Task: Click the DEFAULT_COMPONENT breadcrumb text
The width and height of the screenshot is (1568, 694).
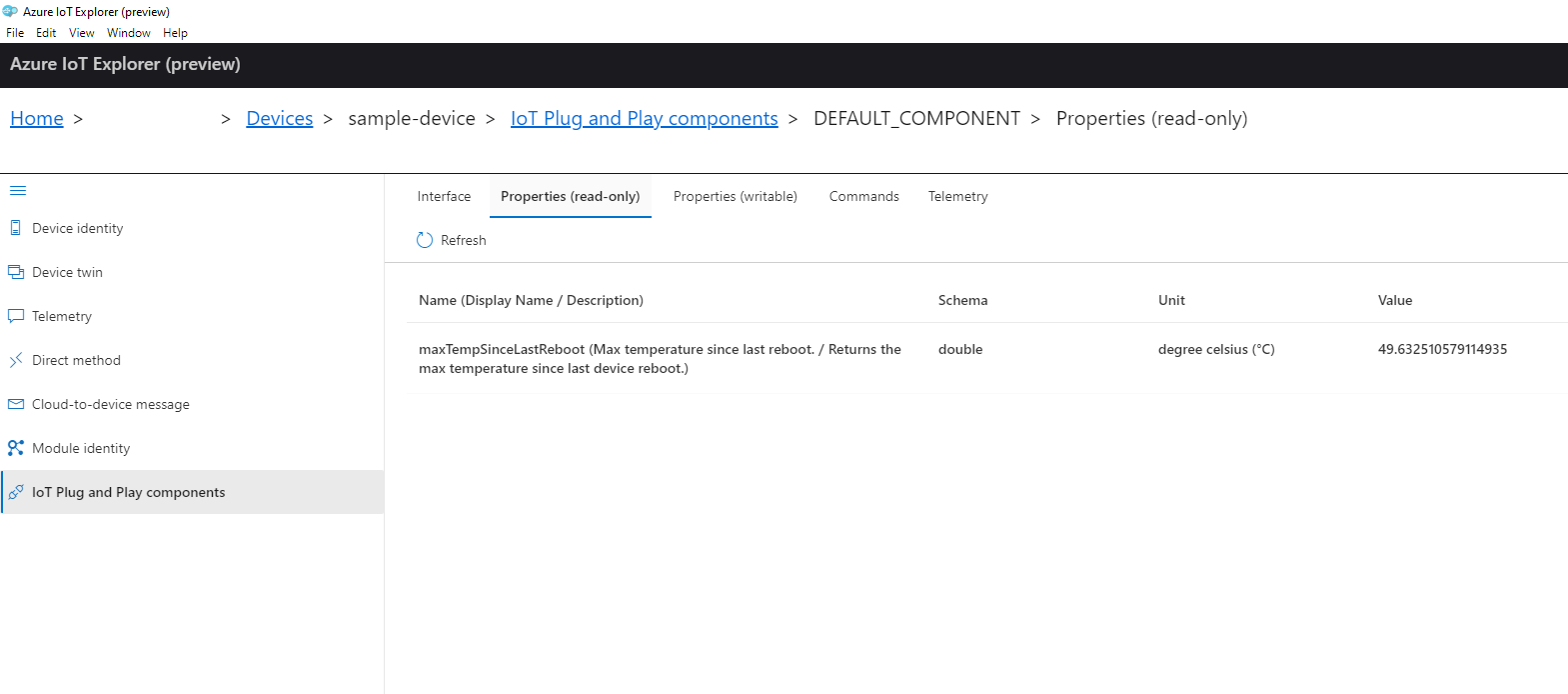Action: [x=917, y=118]
